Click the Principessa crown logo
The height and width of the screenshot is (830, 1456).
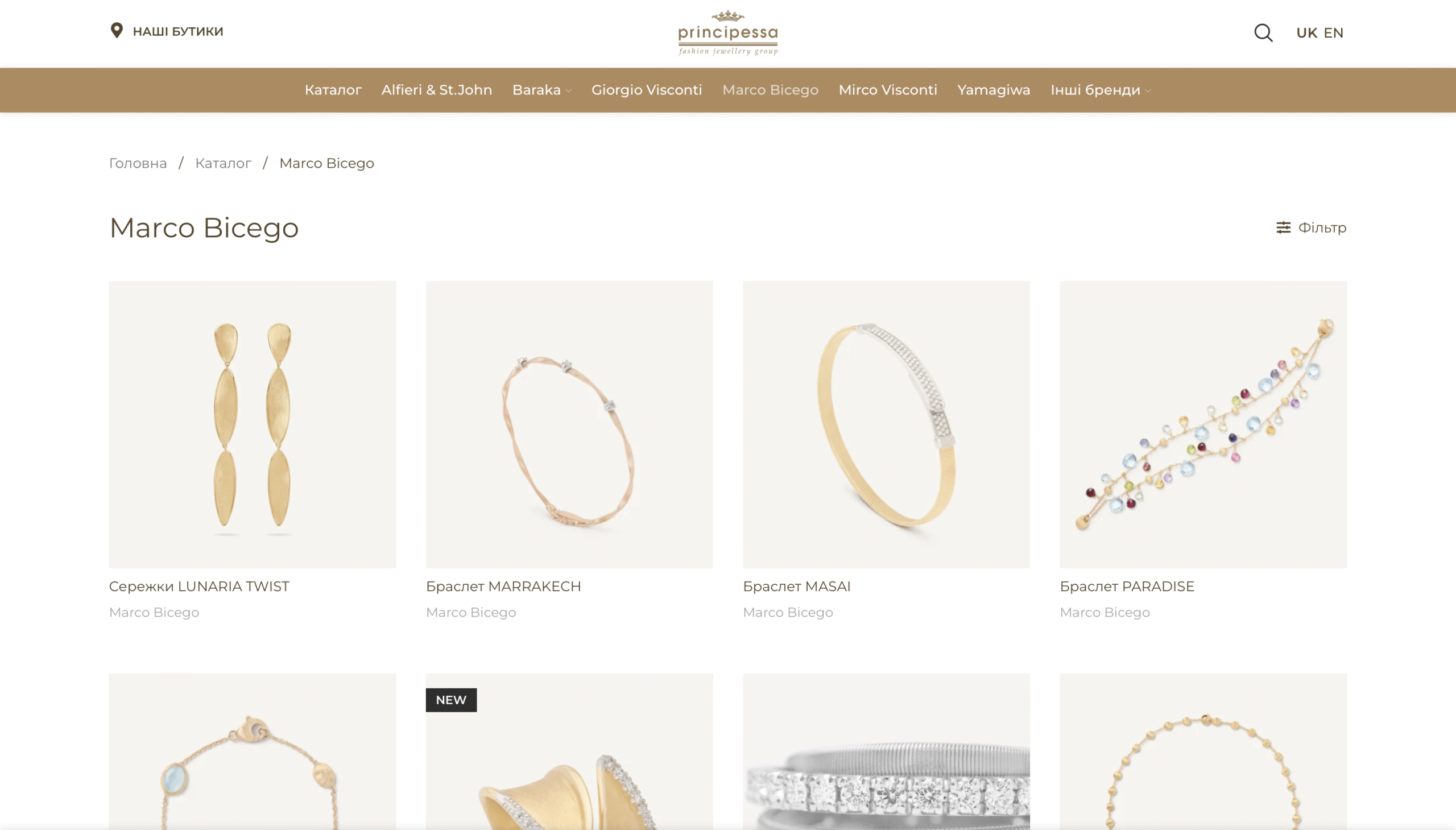[727, 32]
